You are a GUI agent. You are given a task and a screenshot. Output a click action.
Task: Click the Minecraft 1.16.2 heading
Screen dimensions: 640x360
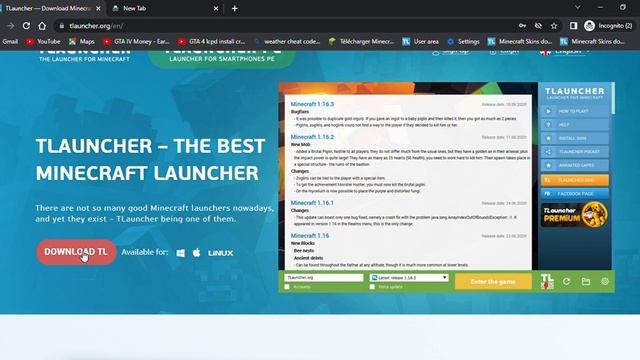tap(312, 137)
